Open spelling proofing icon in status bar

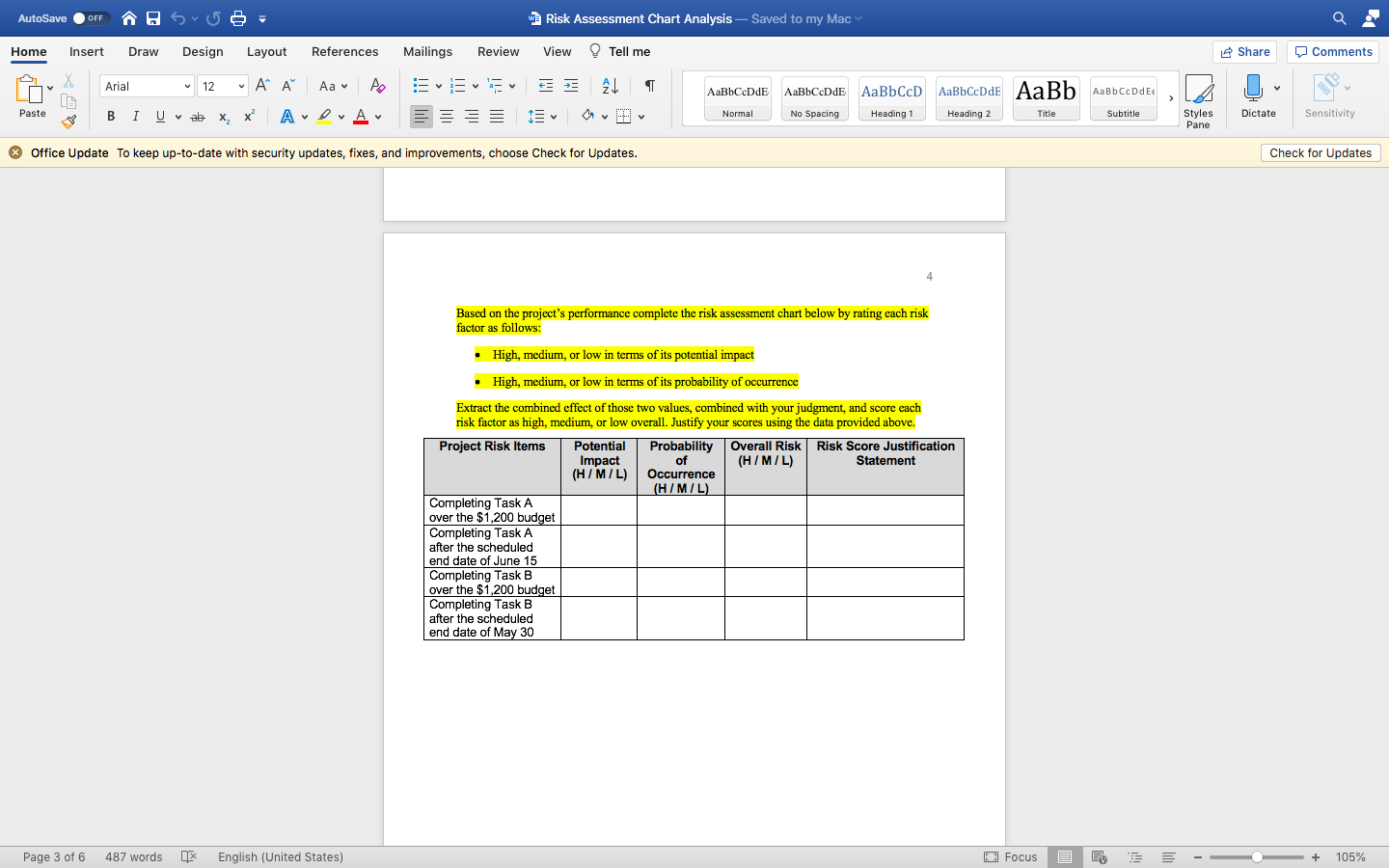pos(189,856)
